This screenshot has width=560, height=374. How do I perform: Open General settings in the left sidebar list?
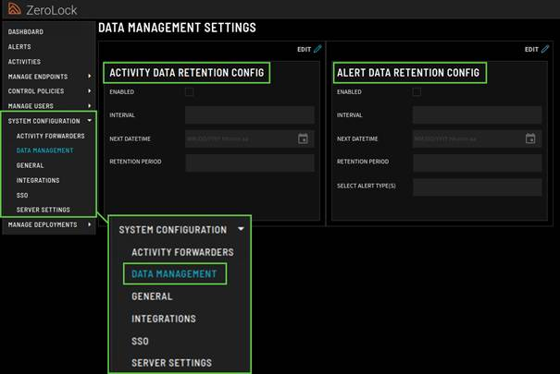pyautogui.click(x=30, y=166)
